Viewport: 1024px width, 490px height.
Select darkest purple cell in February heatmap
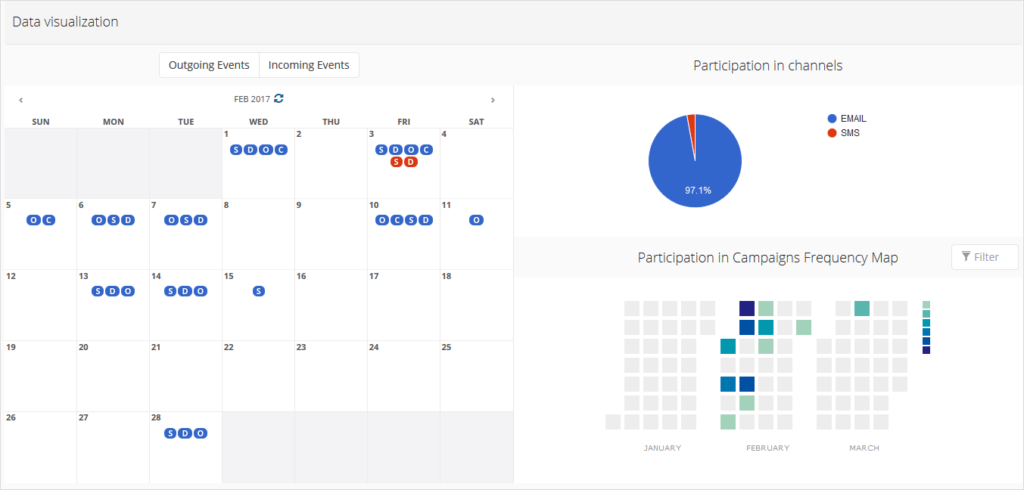747,308
